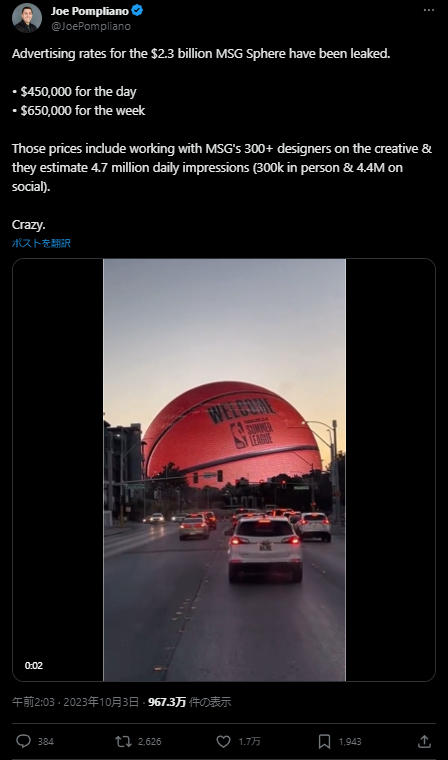
Task: Click the 0:02 video time indicator
Action: [34, 665]
